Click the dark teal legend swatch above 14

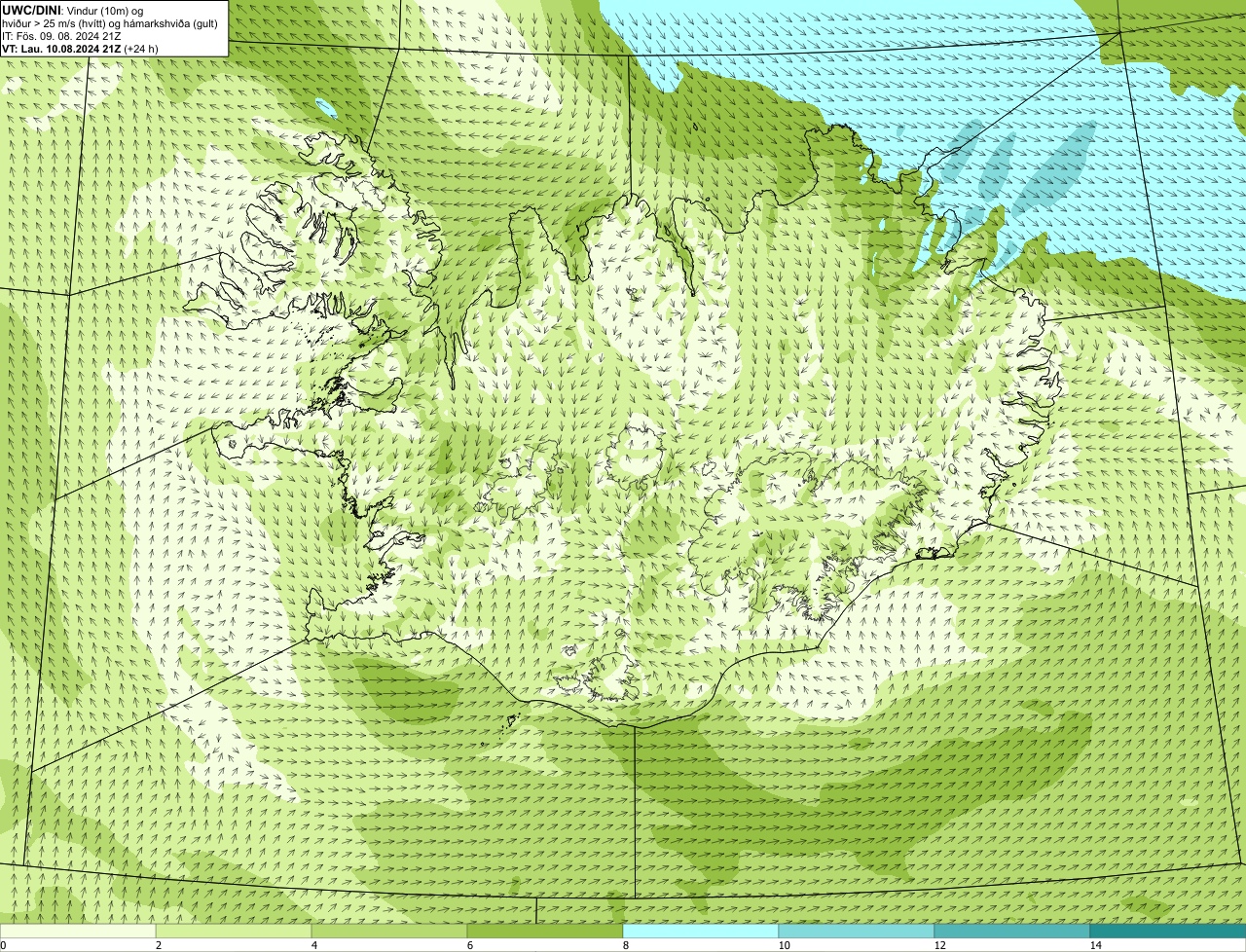point(1168,931)
